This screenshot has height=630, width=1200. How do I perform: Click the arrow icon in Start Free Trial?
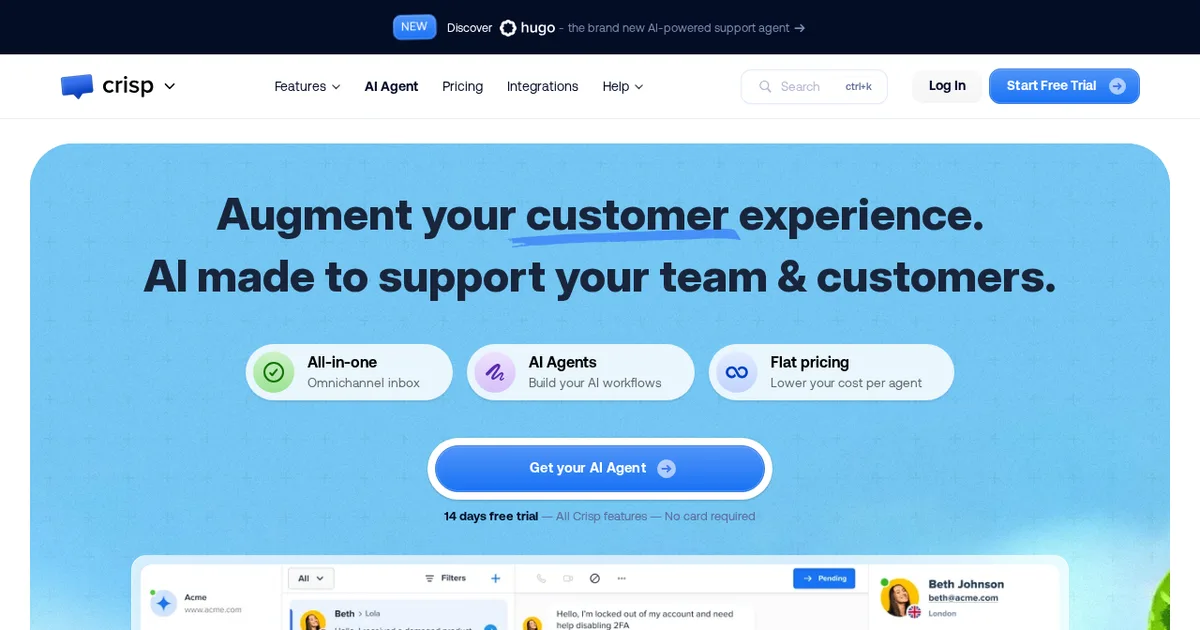(1117, 86)
